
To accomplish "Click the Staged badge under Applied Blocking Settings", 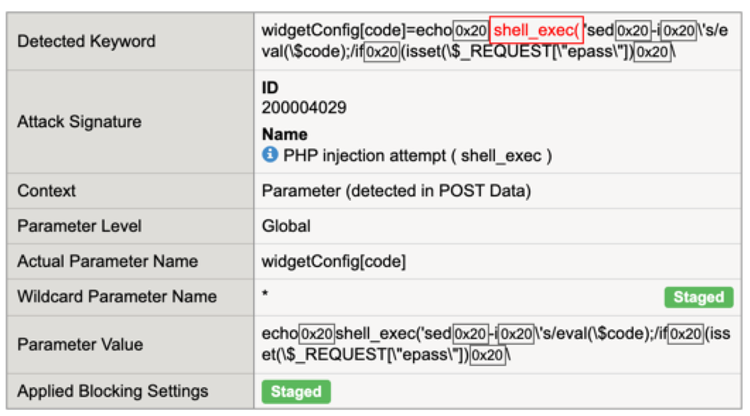I will click(296, 391).
